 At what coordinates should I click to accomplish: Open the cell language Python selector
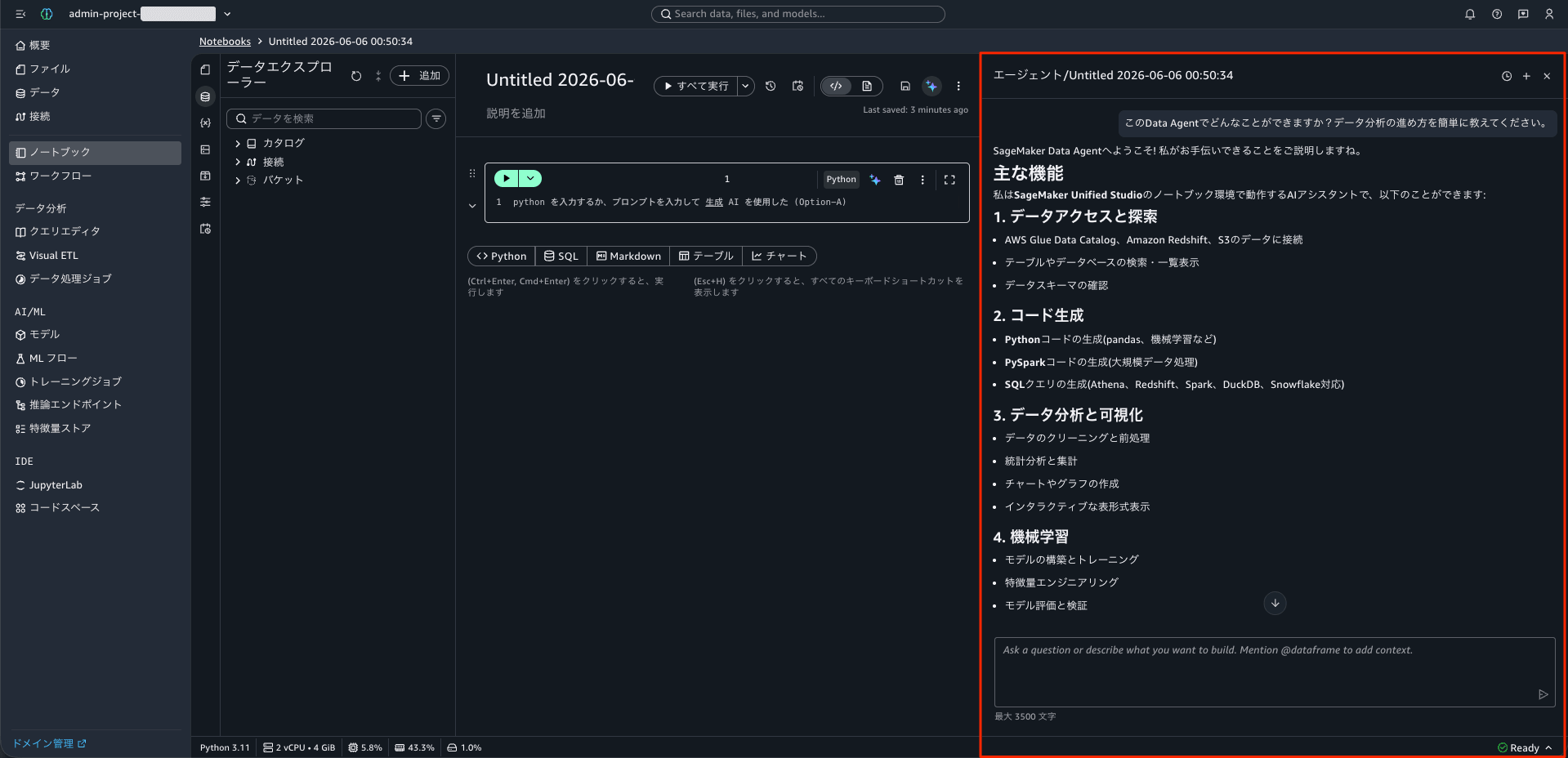coord(841,180)
